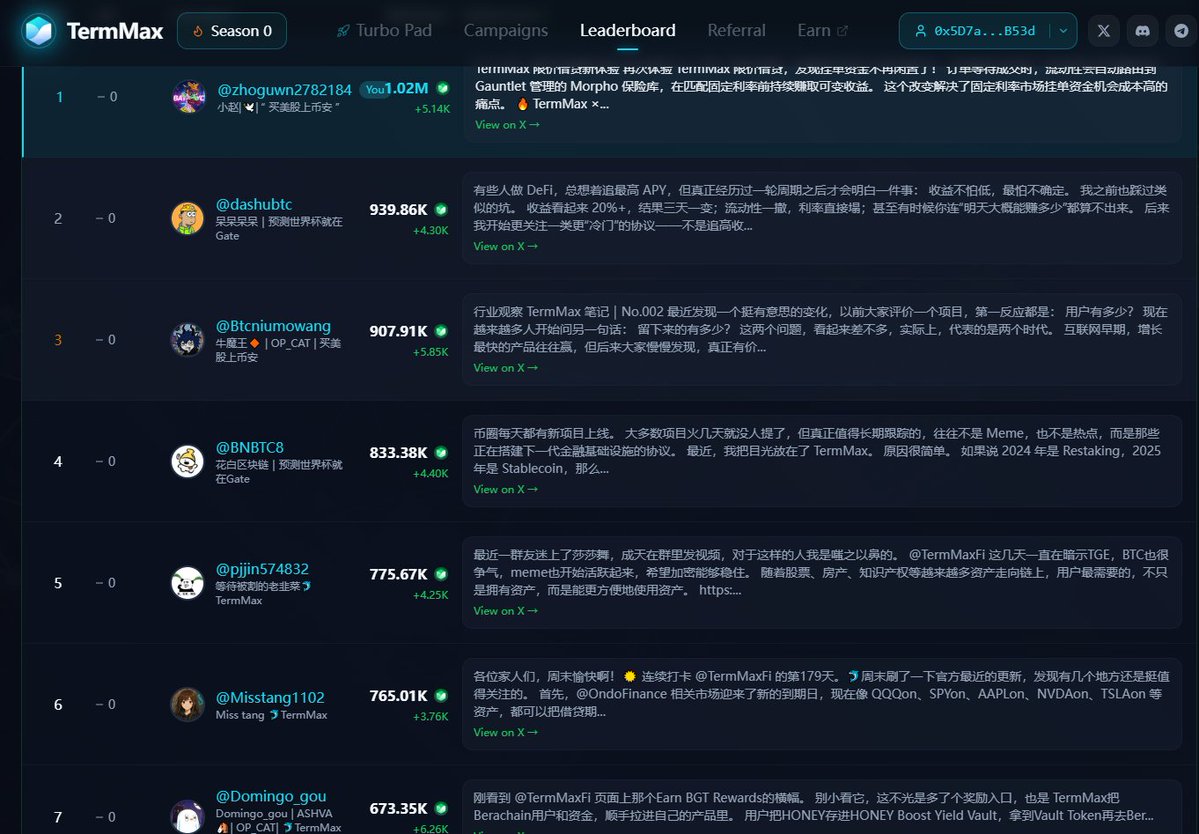The width and height of the screenshot is (1199, 834).
Task: Click the Season 0 button
Action: pos(232,31)
